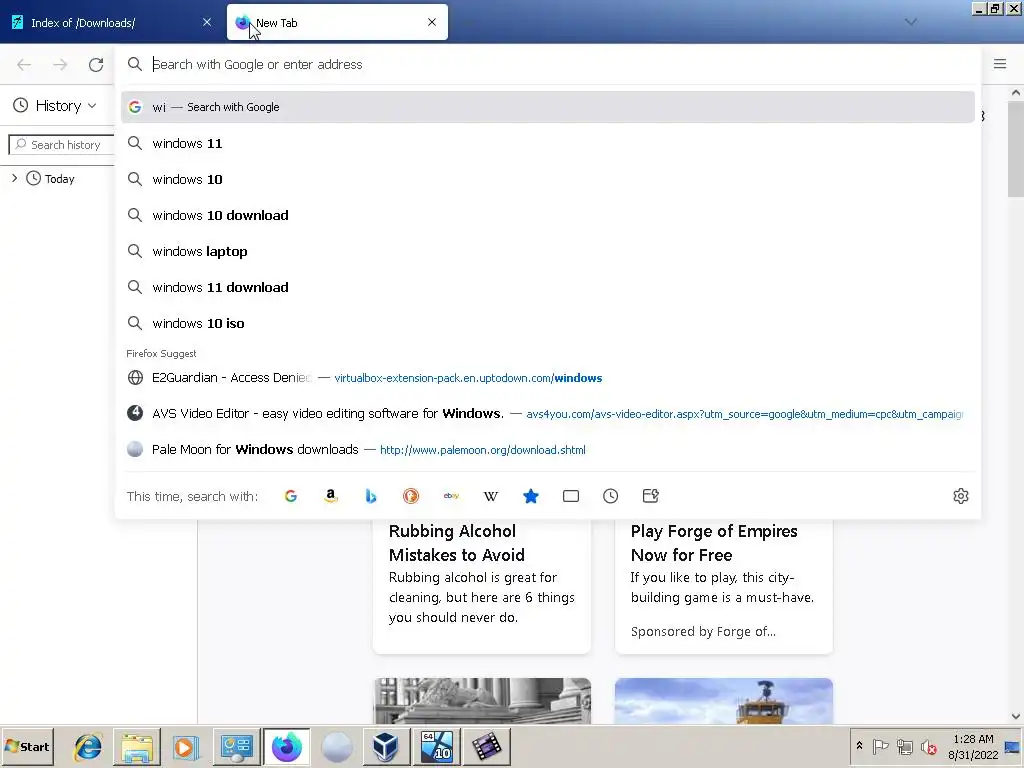
Task: Open Play Forge of Empires sponsored card
Action: 724,586
